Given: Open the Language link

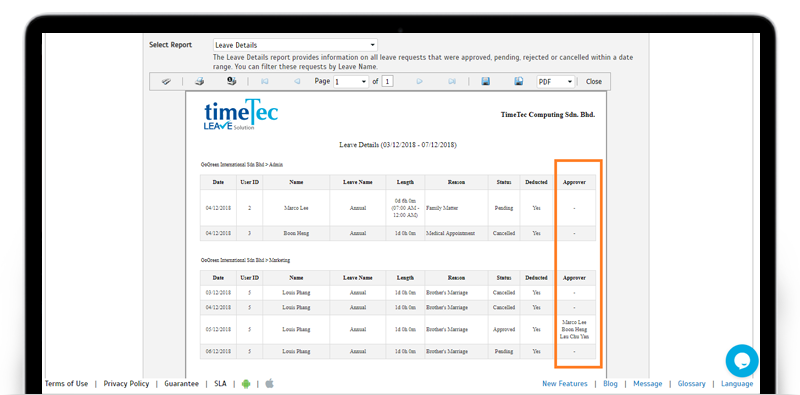Looking at the screenshot, I should tap(737, 384).
